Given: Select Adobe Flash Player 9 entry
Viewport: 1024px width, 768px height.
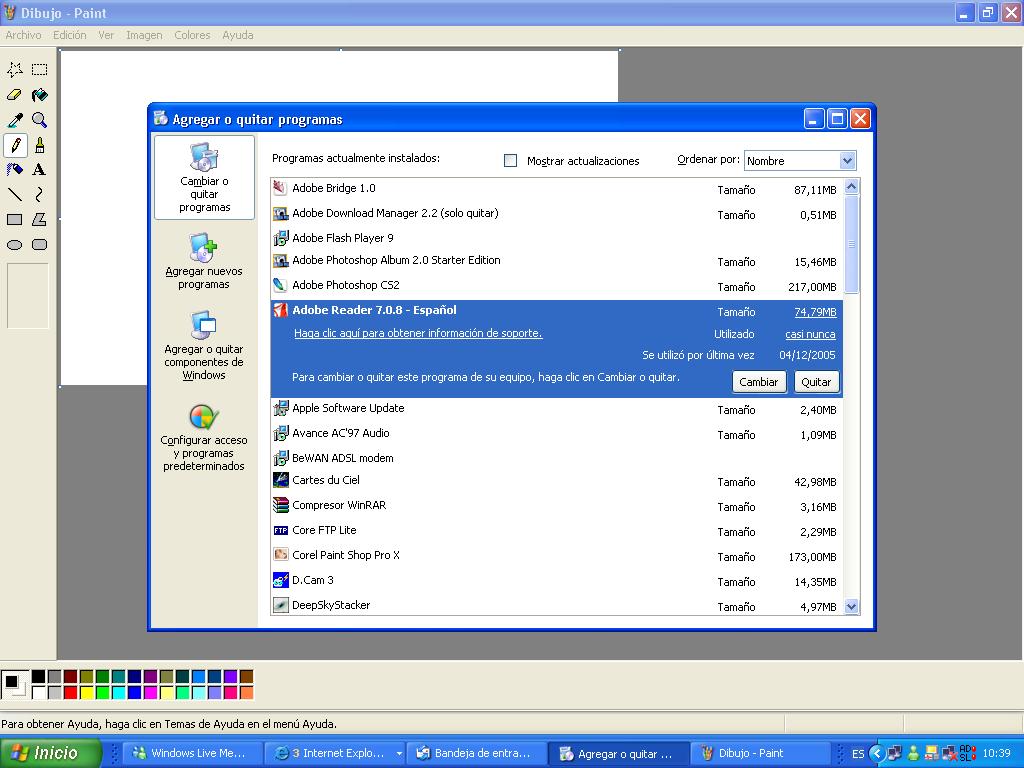Looking at the screenshot, I should click(557, 238).
